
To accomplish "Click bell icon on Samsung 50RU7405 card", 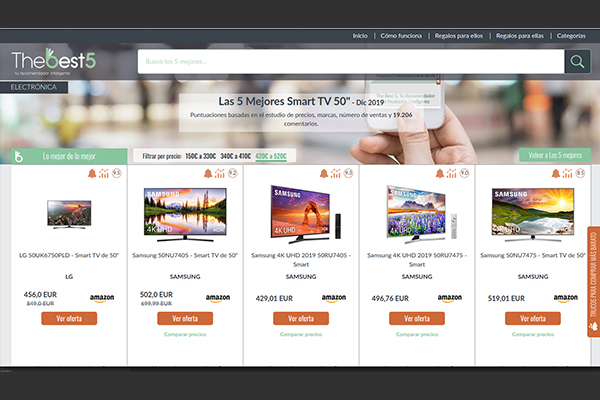I will [322, 173].
